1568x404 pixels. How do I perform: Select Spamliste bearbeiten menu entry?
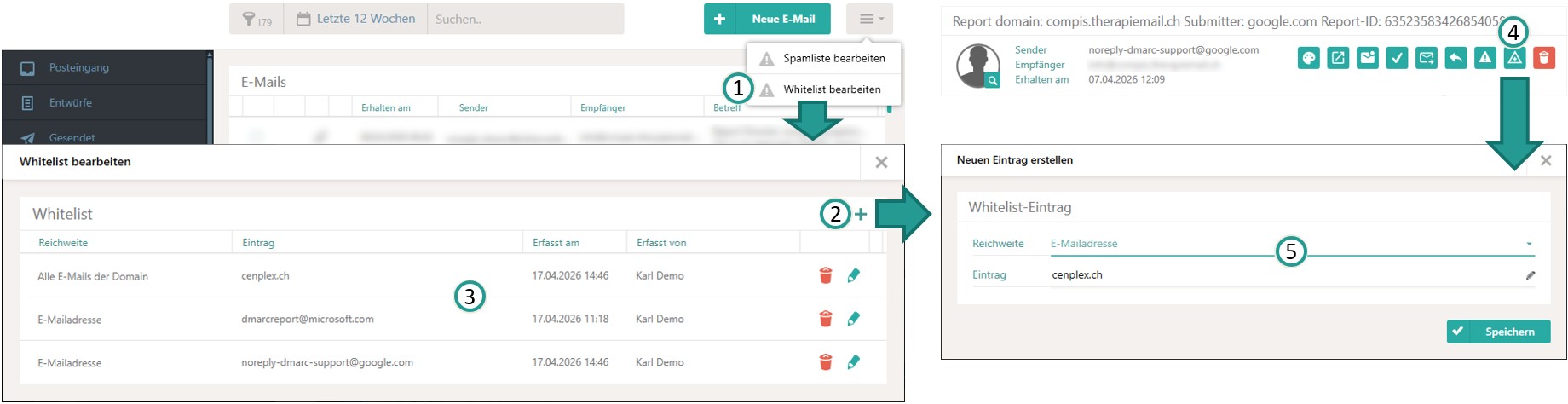pos(833,58)
